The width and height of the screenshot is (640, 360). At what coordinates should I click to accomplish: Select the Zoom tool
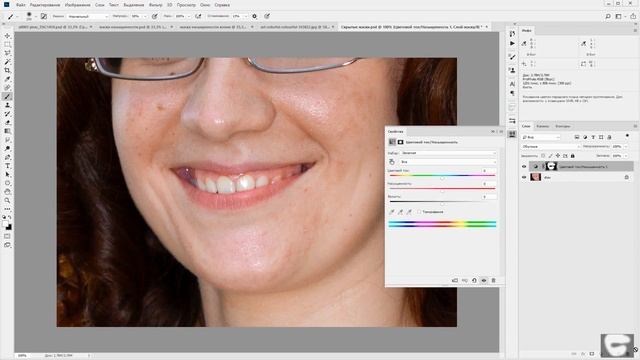[7, 200]
